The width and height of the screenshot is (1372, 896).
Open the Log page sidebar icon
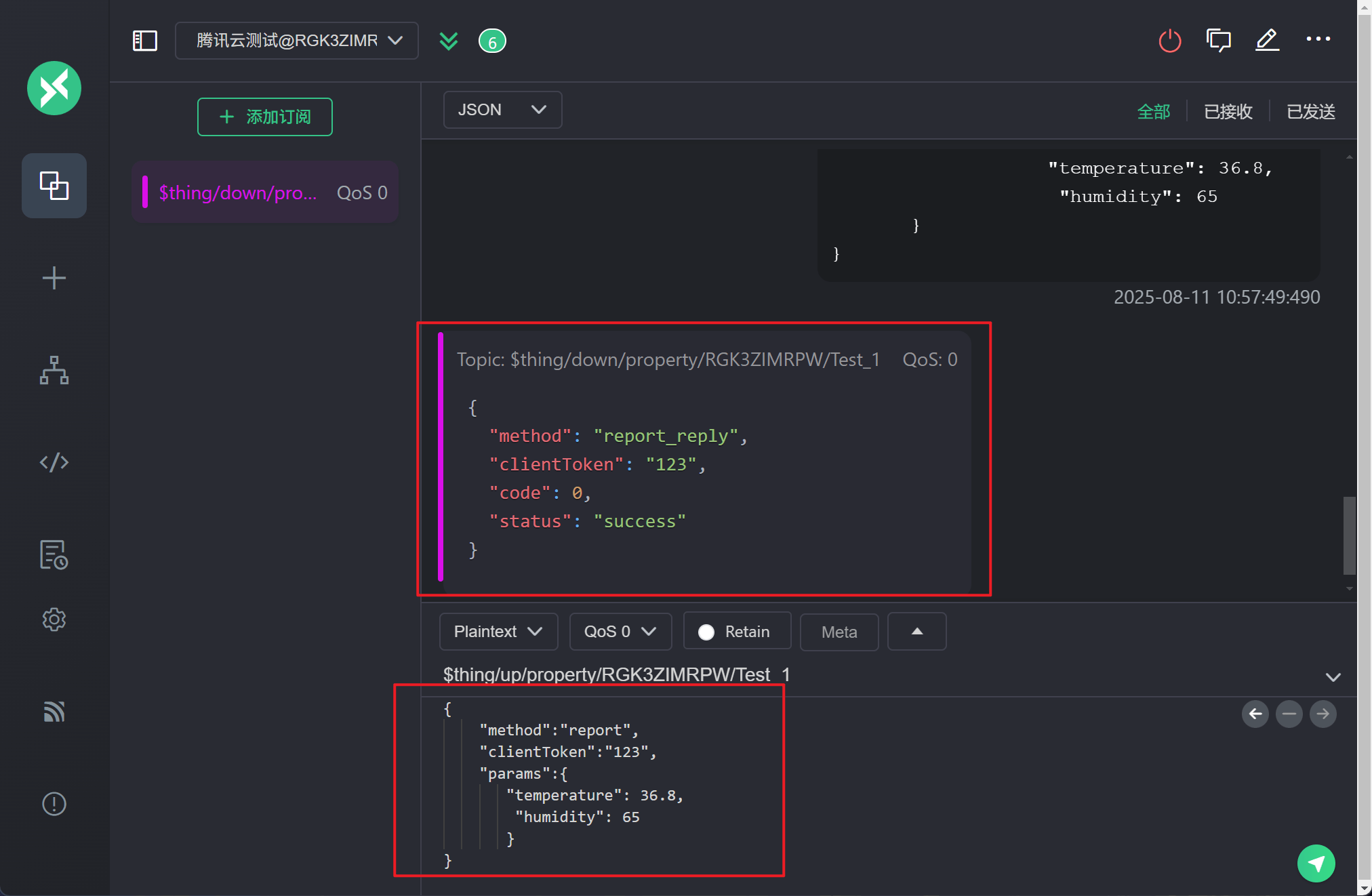[54, 554]
